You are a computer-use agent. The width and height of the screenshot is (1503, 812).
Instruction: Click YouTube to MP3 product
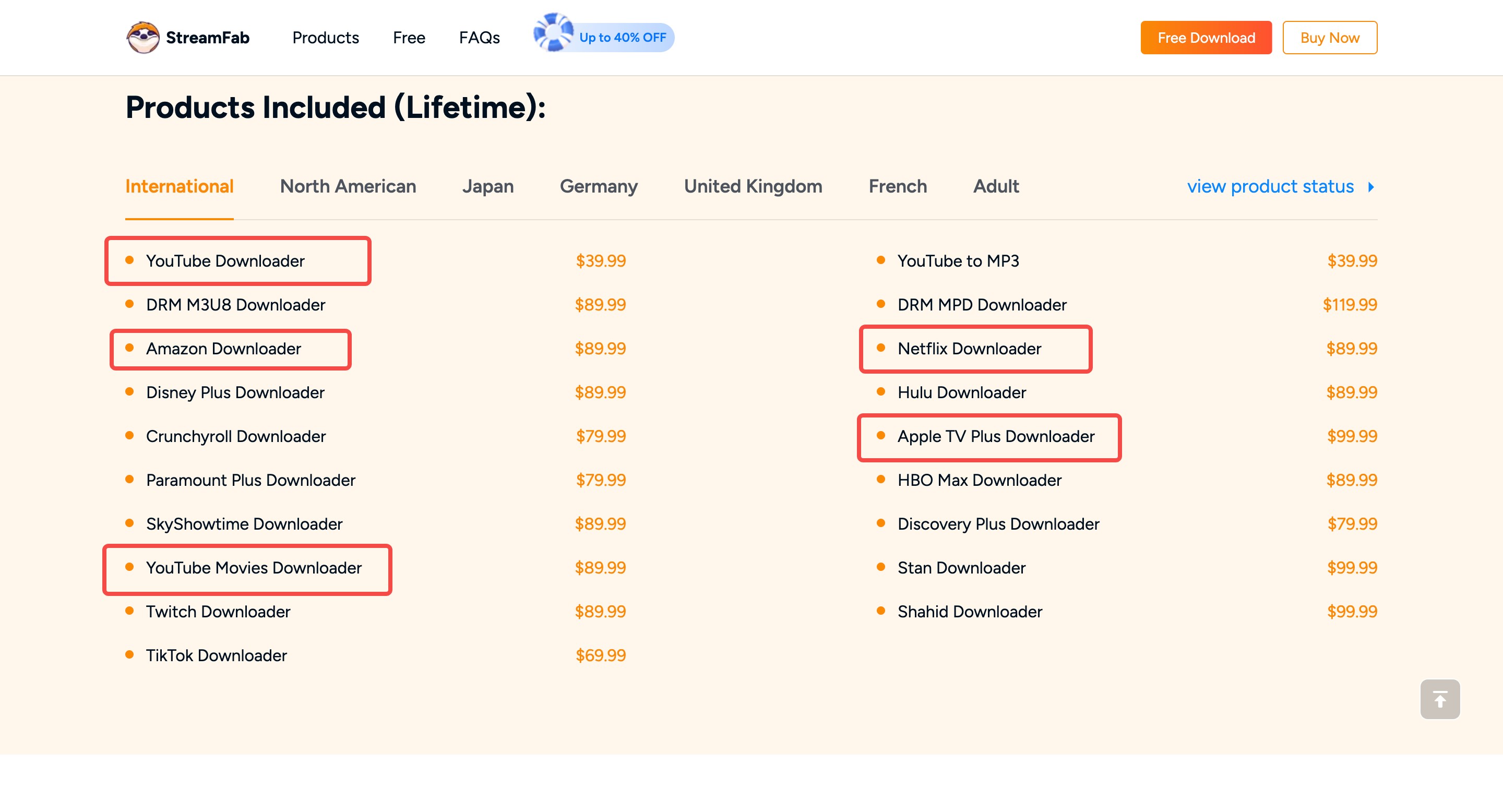click(x=958, y=261)
